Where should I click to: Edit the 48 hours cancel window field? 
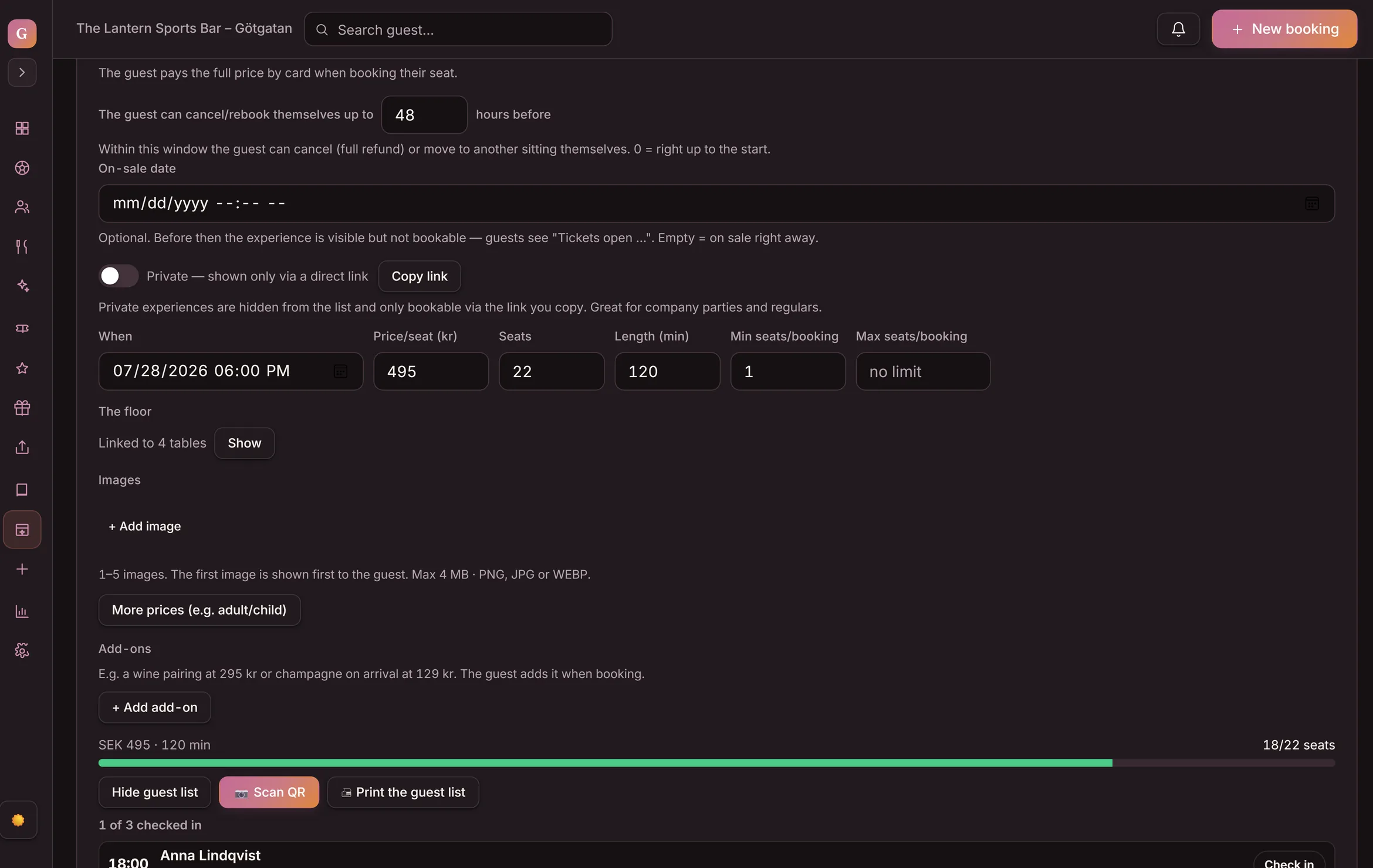click(424, 115)
